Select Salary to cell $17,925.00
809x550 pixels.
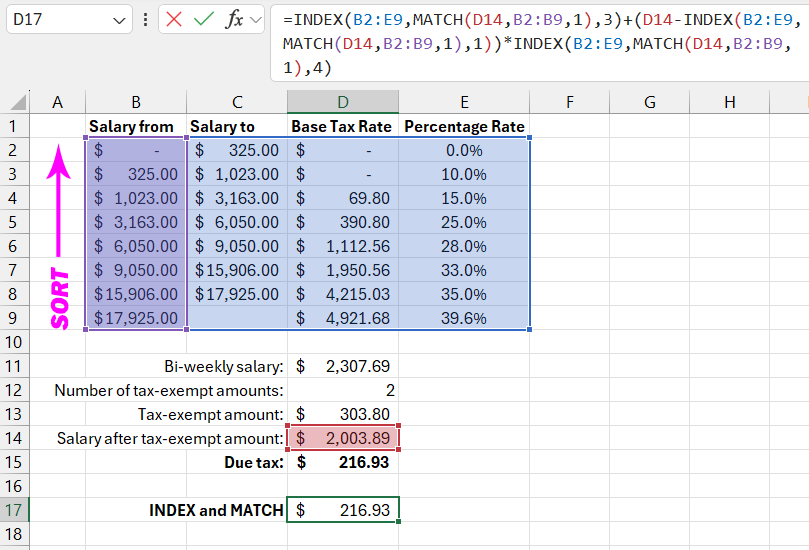[x=237, y=294]
